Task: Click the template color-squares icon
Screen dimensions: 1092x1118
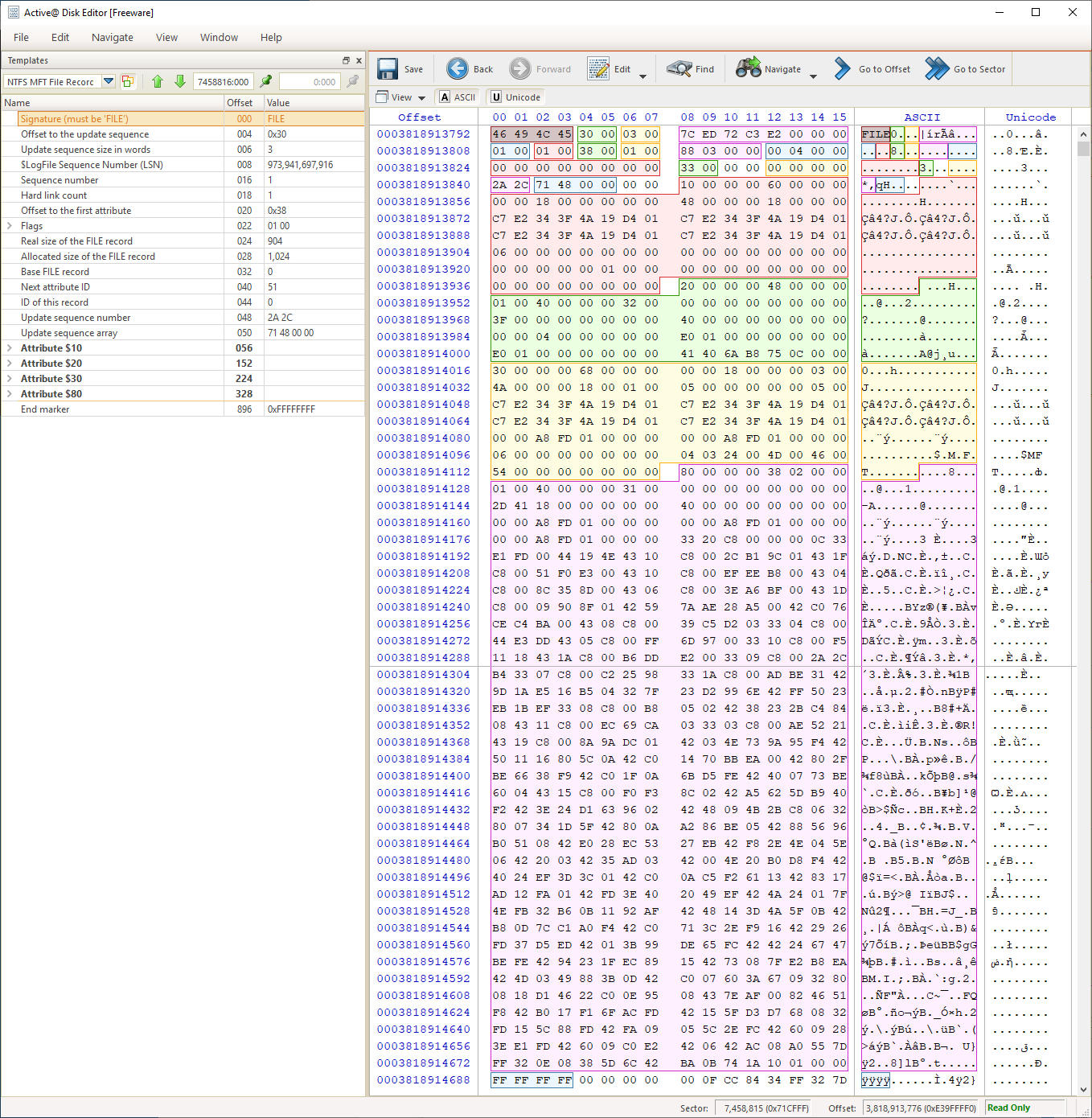Action: [128, 81]
